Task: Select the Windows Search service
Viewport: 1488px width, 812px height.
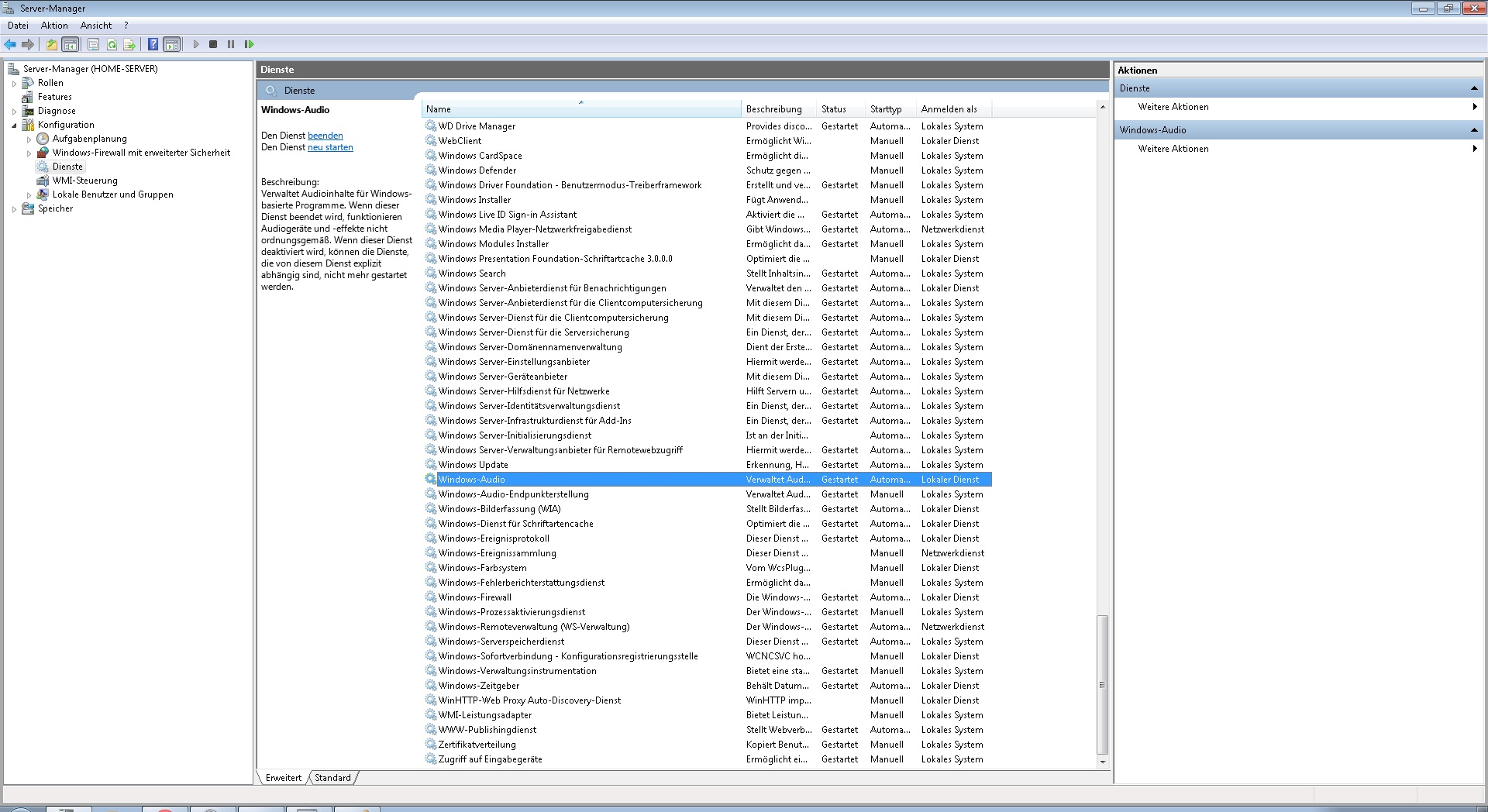Action: 707,274
